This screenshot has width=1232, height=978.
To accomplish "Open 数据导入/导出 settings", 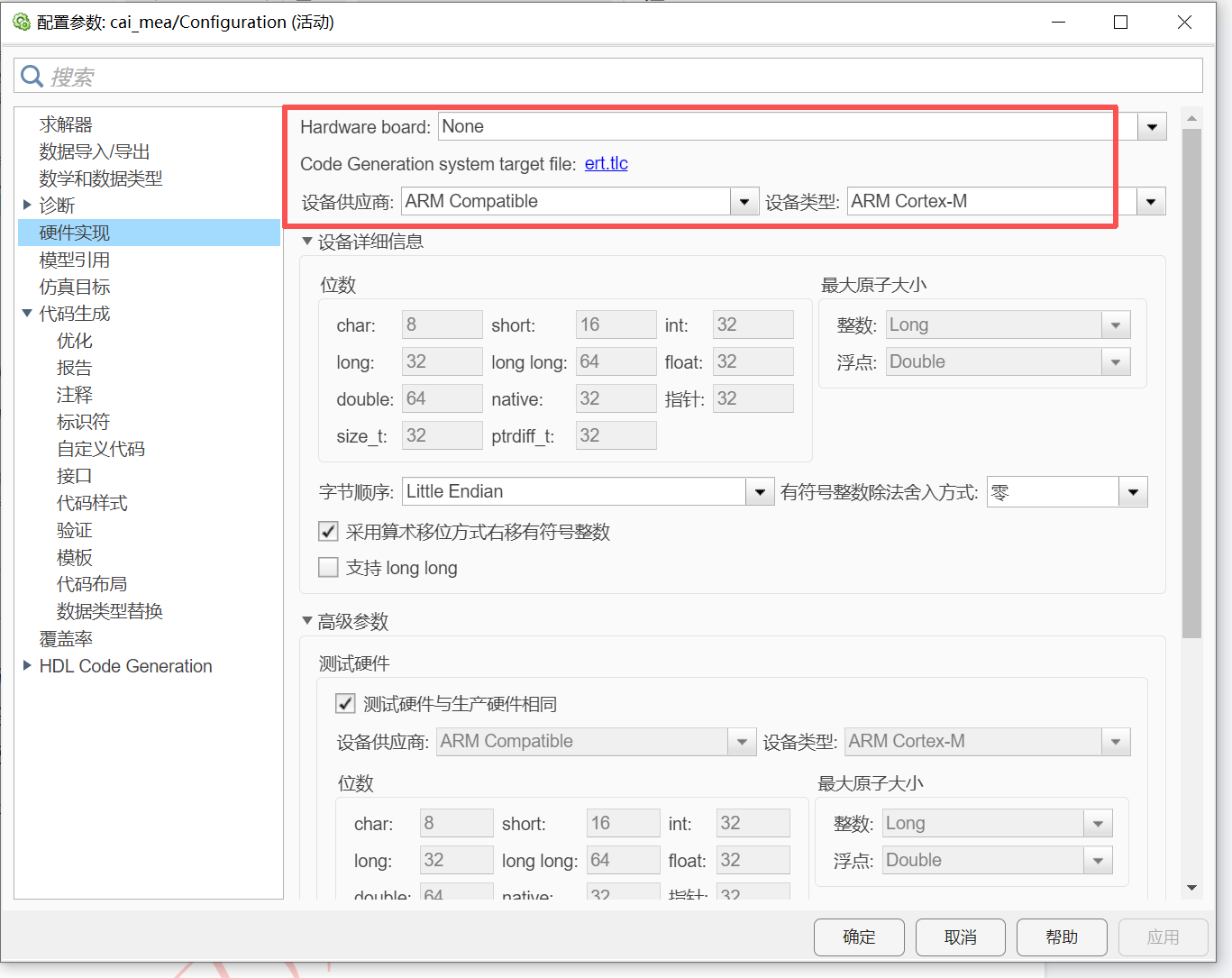I will tap(95, 151).
